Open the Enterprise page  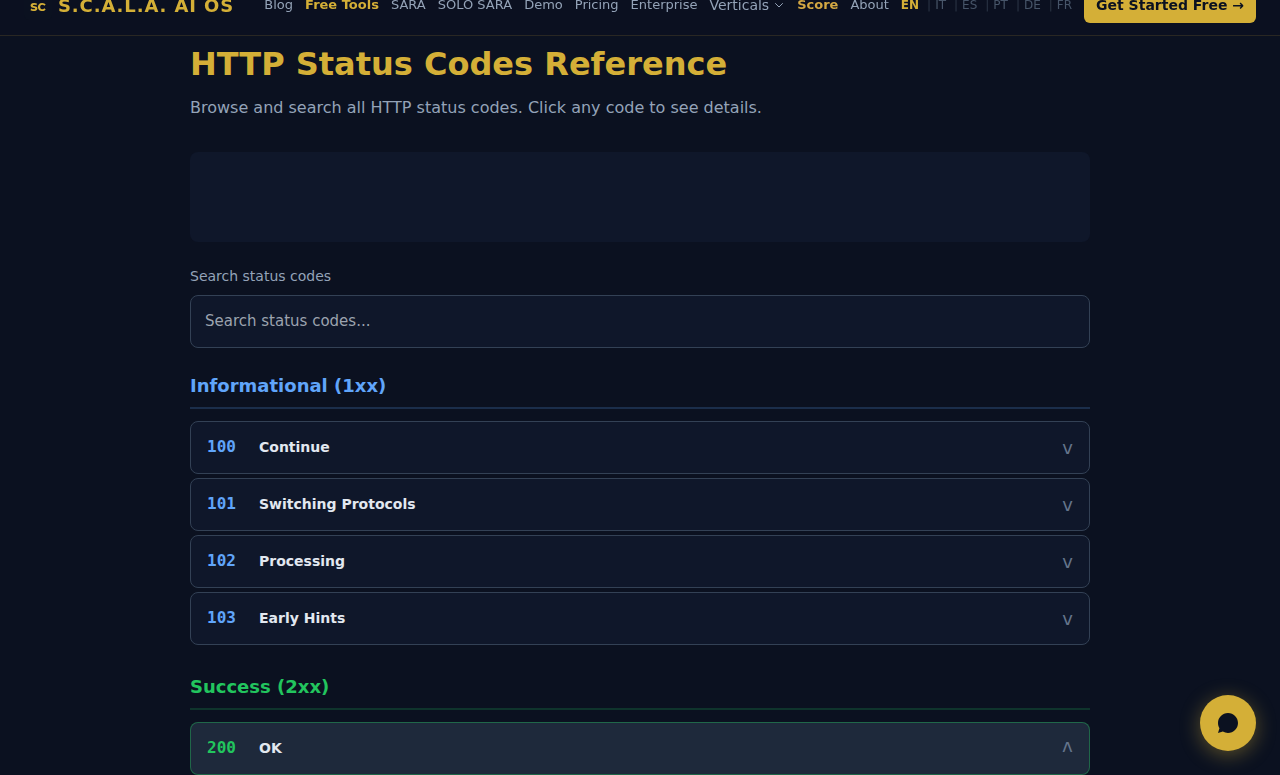(664, 6)
